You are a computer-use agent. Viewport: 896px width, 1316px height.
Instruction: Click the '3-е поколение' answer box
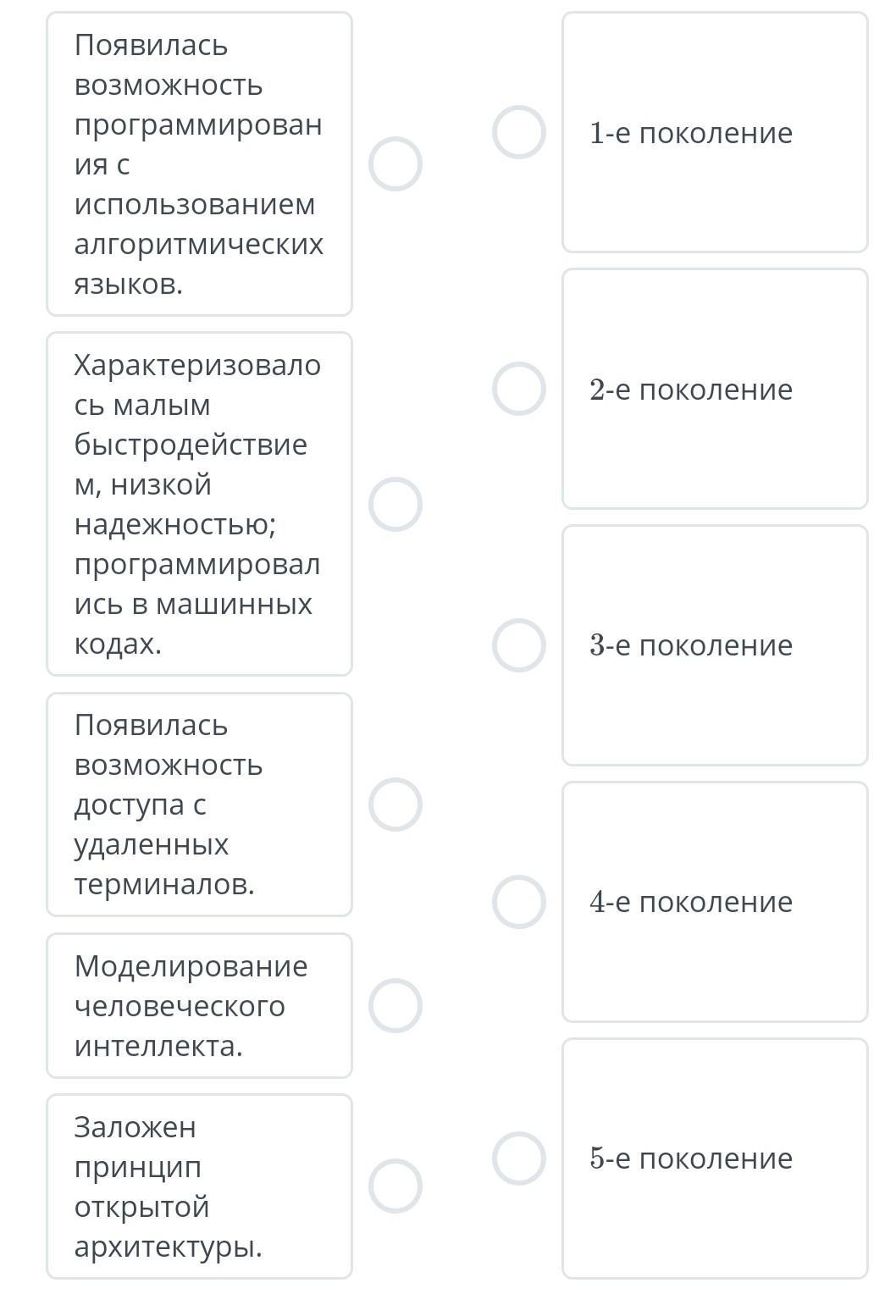715,645
